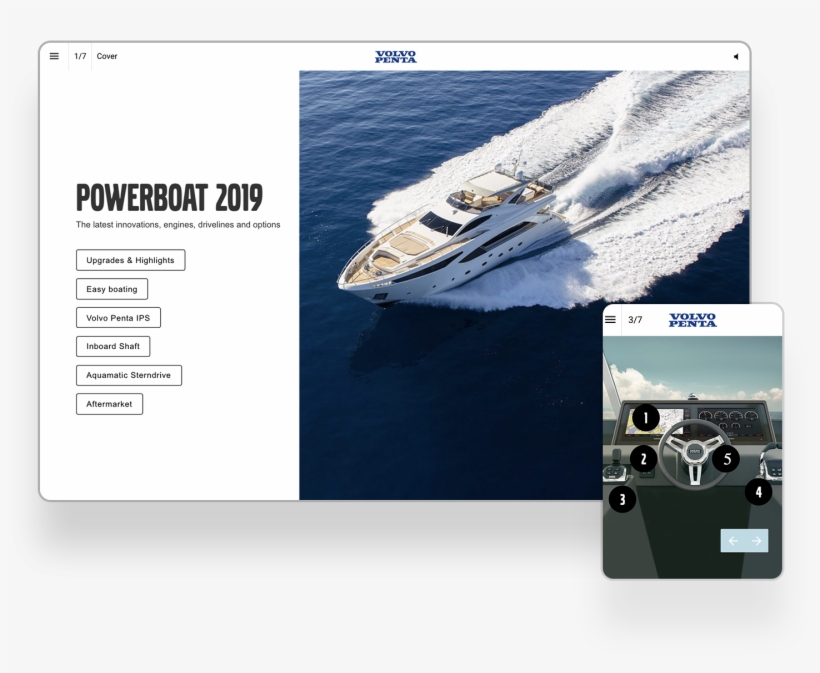
Task: Select the Upgrades & Highlights section
Action: 130,260
